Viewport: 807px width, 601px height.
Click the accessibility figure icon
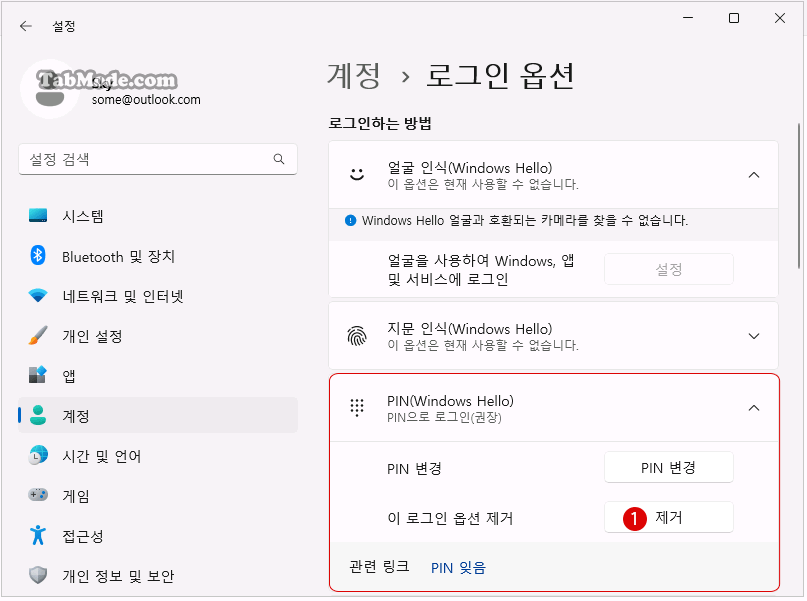(38, 535)
